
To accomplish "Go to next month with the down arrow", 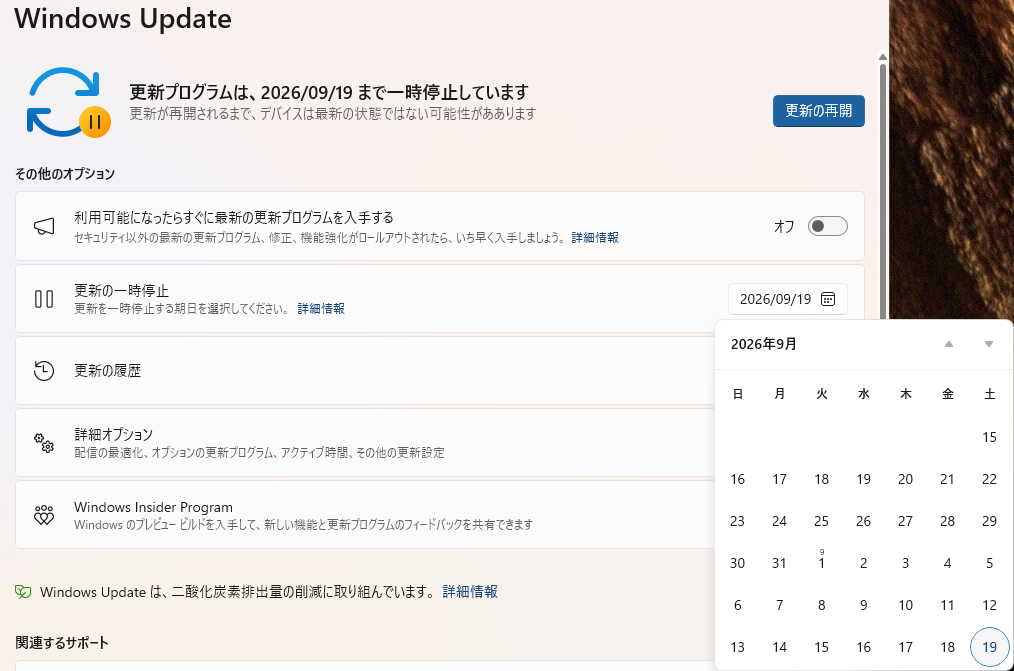I will tap(988, 344).
